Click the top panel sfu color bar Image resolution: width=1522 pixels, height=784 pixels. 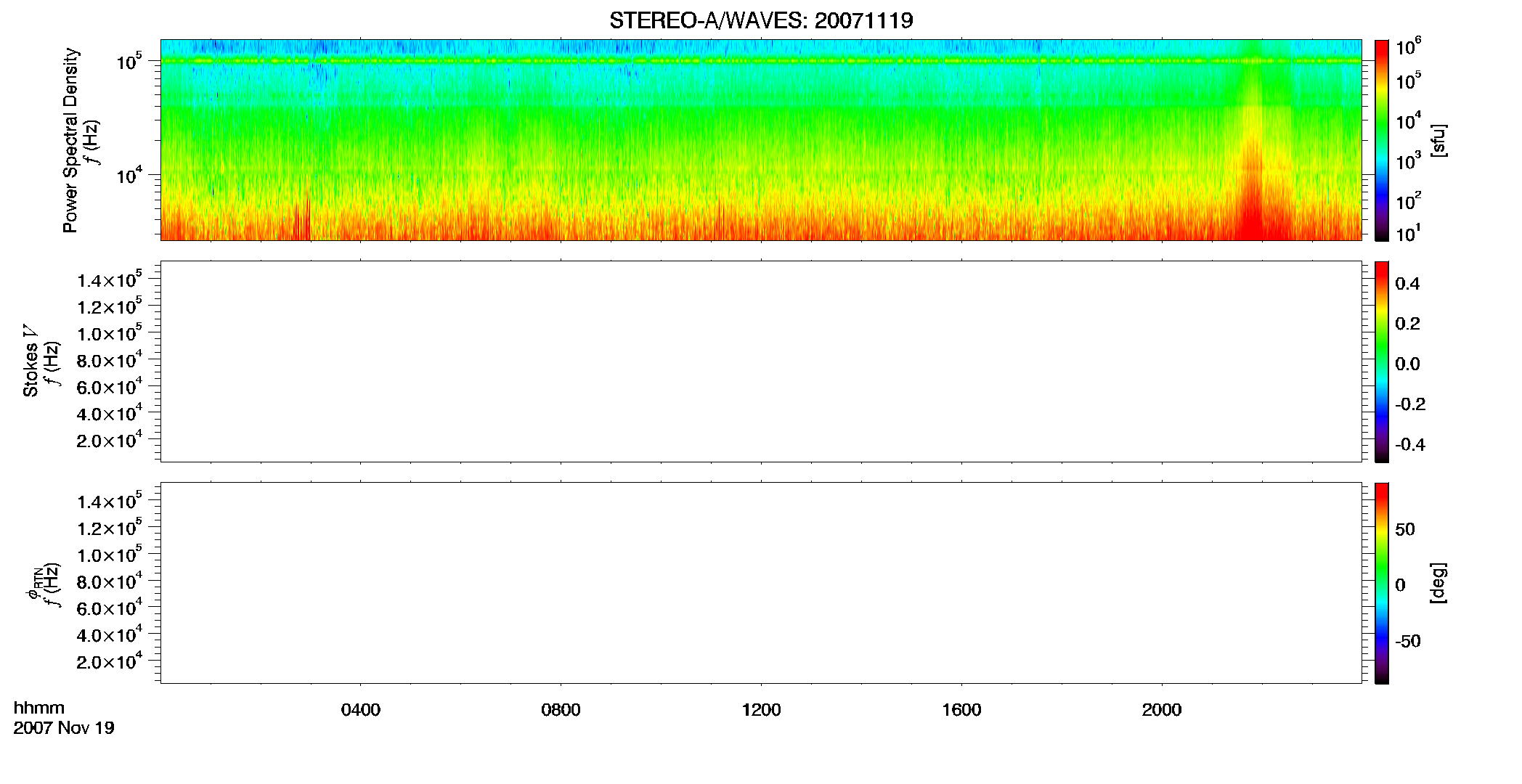point(1382,140)
